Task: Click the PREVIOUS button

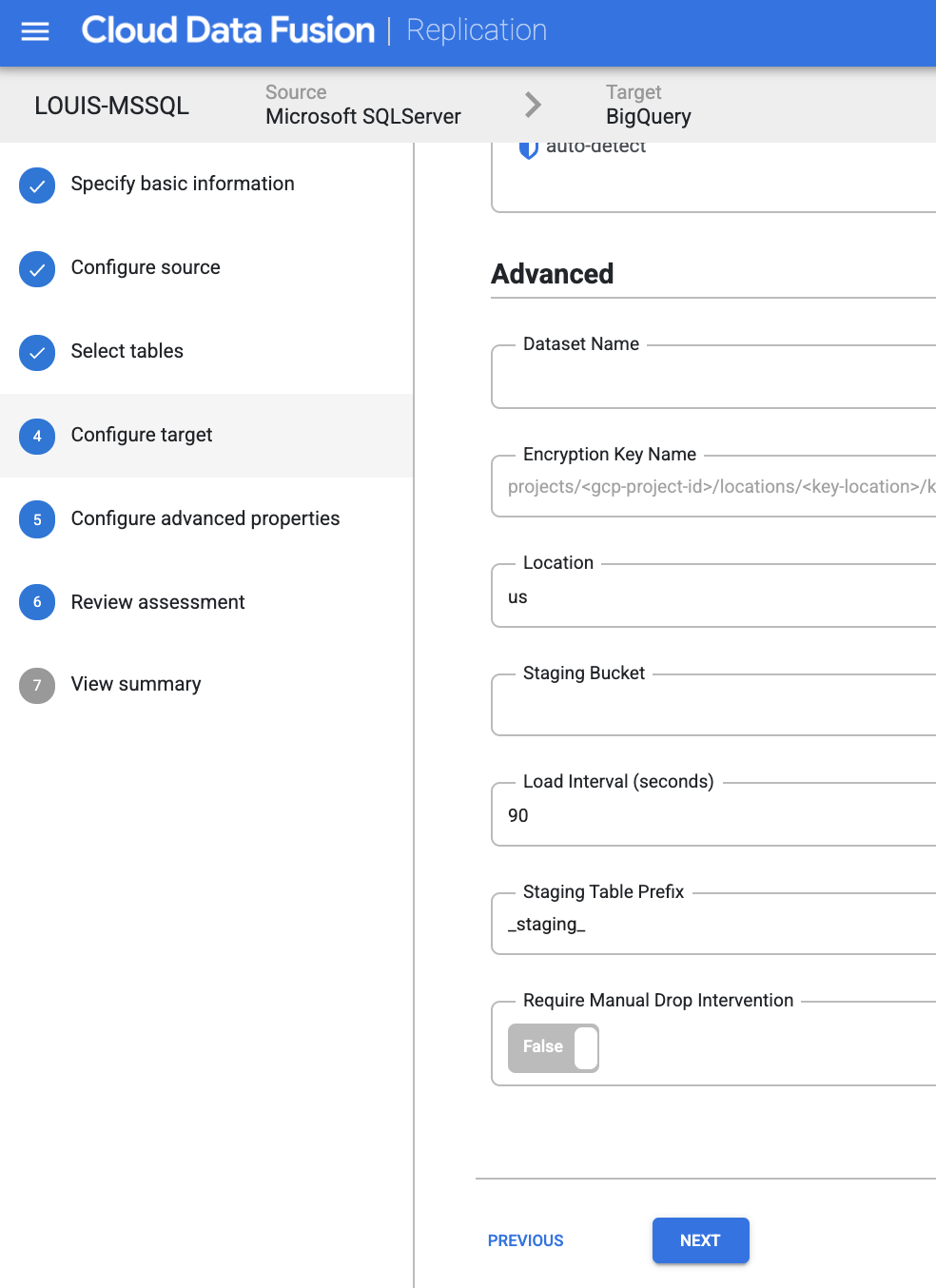Action: 526,1240
